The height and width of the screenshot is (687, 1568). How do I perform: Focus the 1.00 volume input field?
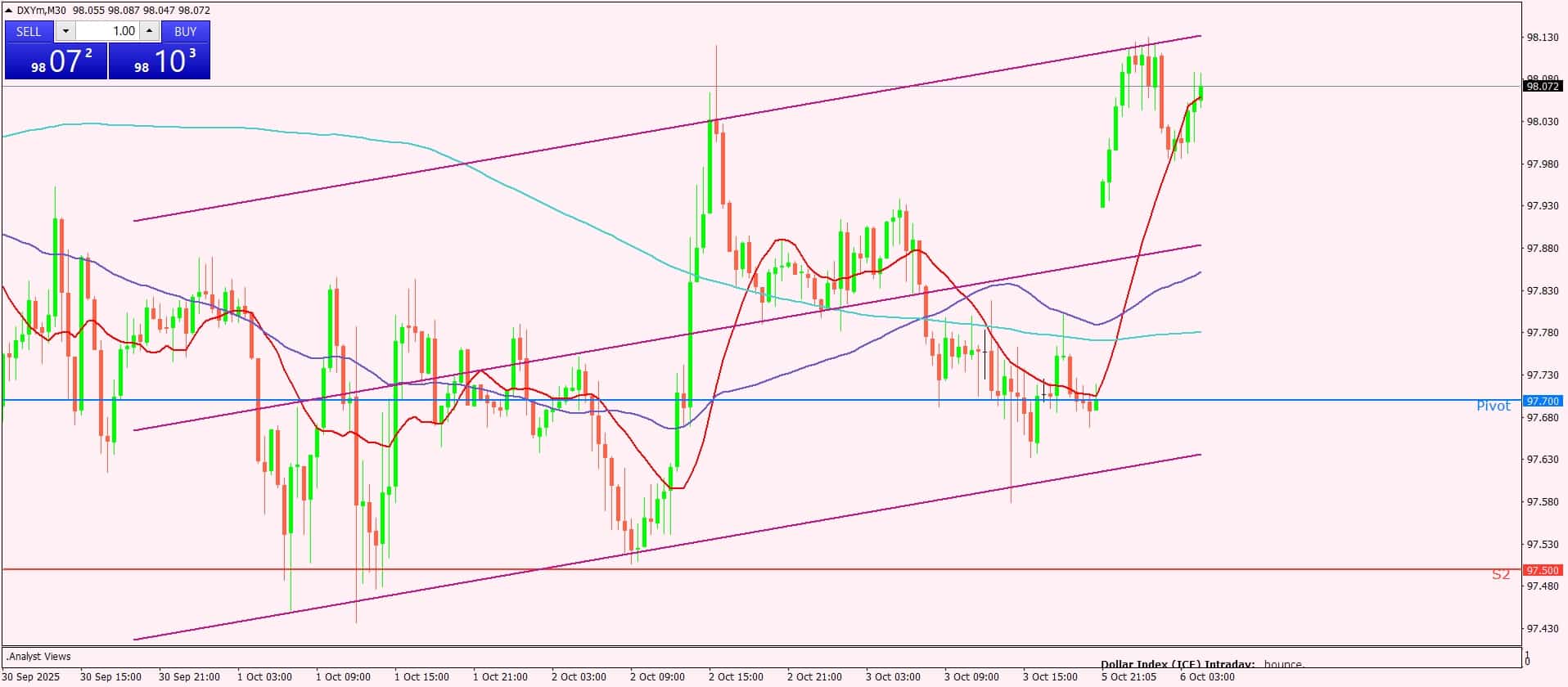pyautogui.click(x=108, y=31)
